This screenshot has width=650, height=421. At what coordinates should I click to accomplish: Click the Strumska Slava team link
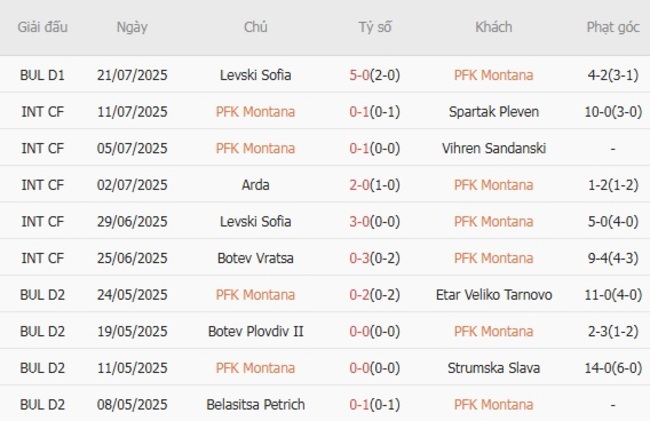[x=493, y=368]
